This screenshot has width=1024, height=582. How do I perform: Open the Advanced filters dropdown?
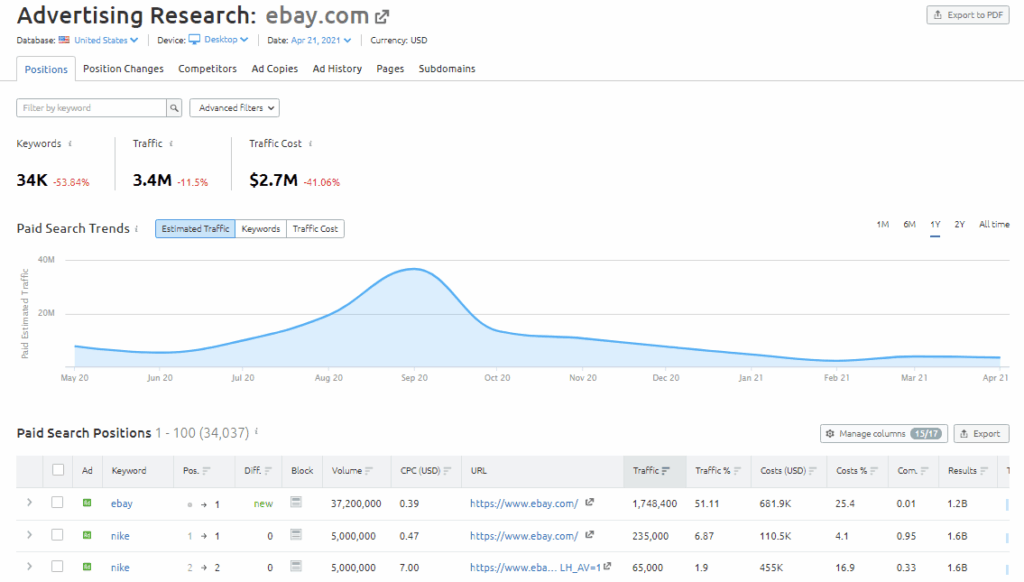coord(234,108)
